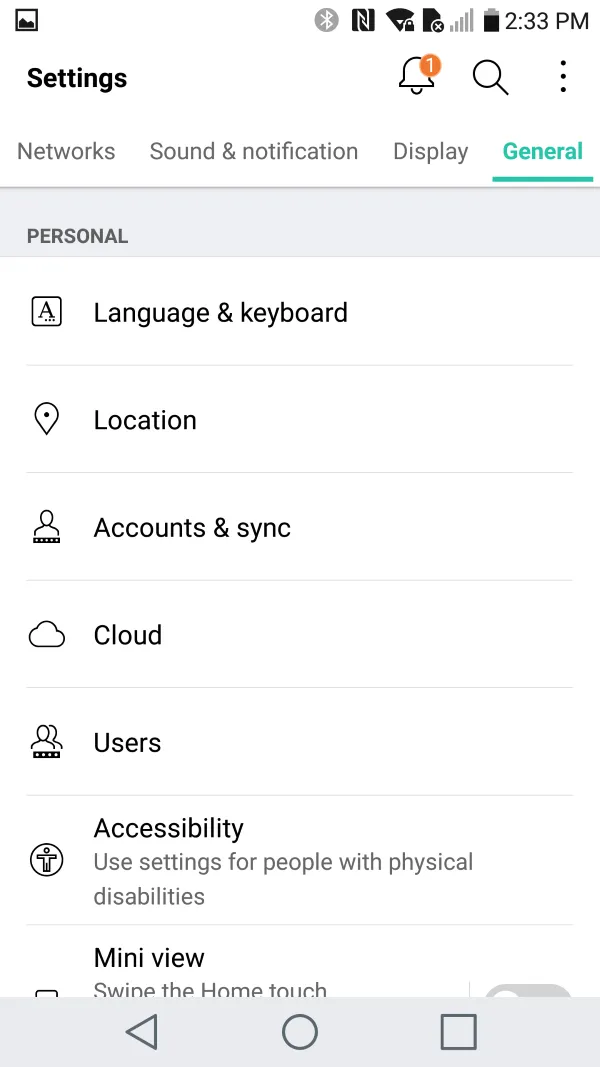Tap the Location pin icon
600x1067 pixels.
[47, 420]
